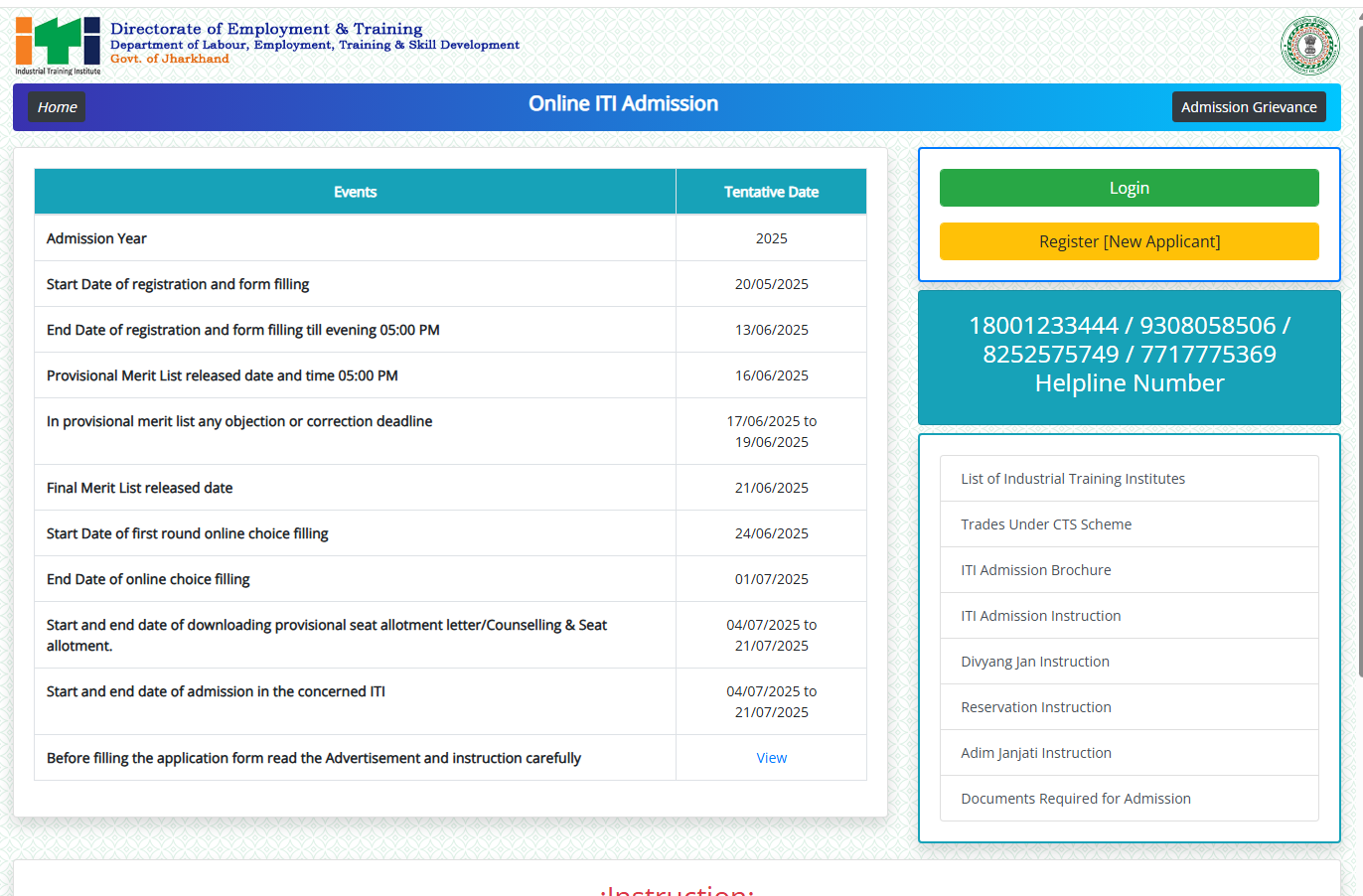The height and width of the screenshot is (896, 1363).
Task: Click the ITI logo in header
Action: 58,46
